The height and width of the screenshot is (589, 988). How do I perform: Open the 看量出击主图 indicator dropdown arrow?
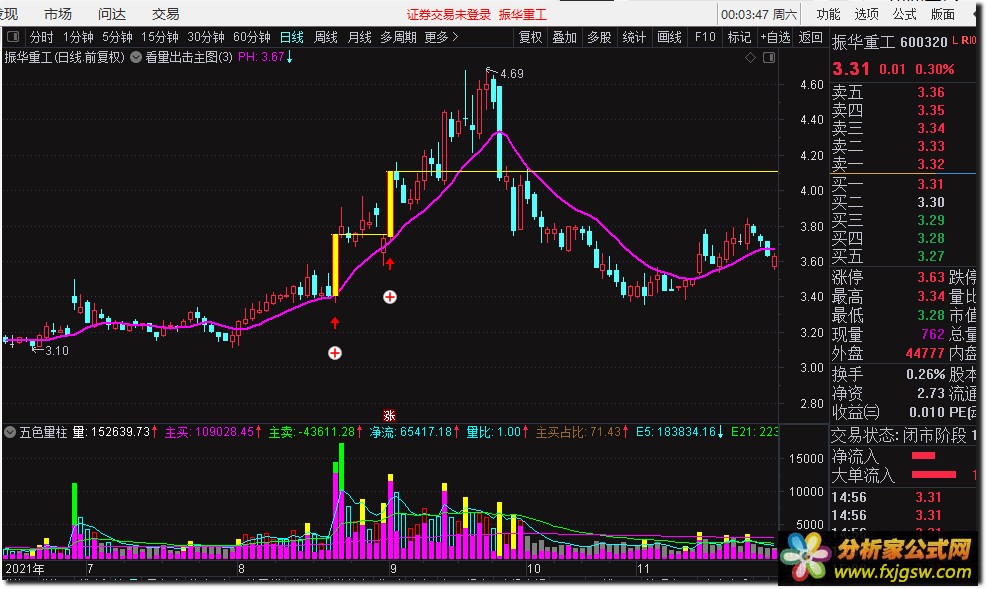[136, 57]
